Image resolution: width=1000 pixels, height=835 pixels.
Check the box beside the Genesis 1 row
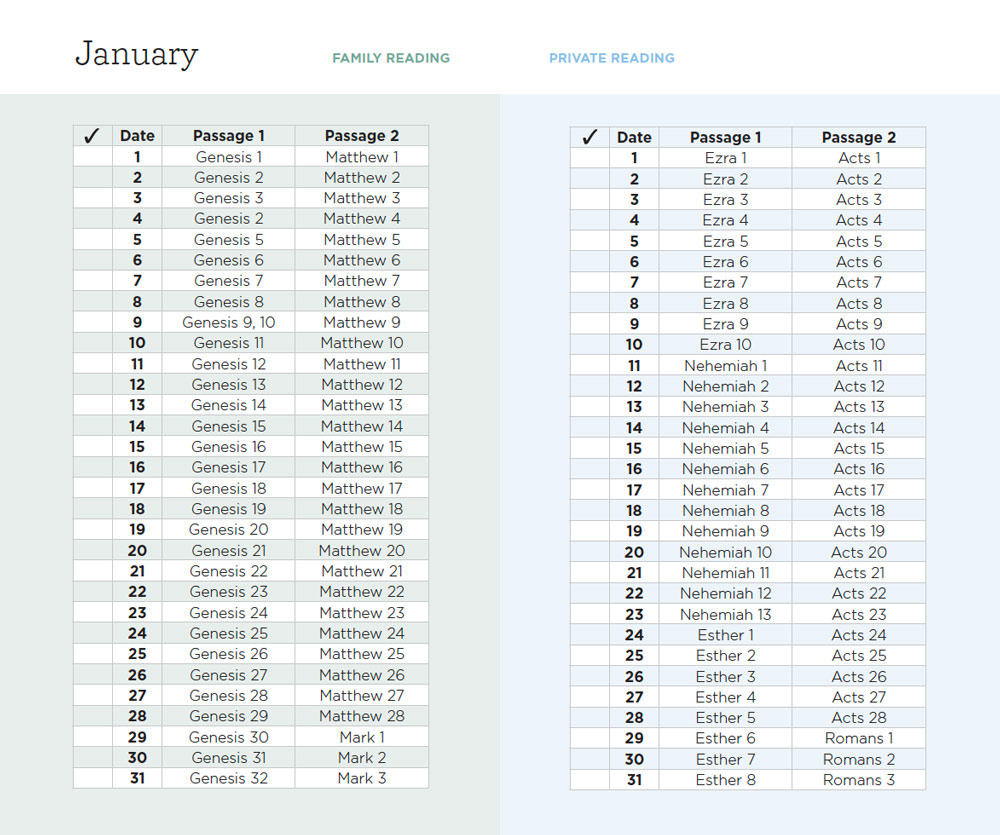pyautogui.click(x=92, y=157)
